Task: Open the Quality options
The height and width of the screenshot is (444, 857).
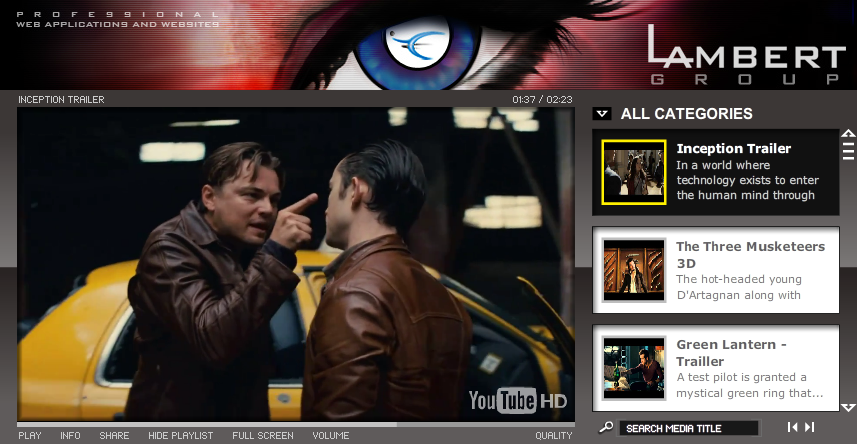Action: pyautogui.click(x=554, y=436)
